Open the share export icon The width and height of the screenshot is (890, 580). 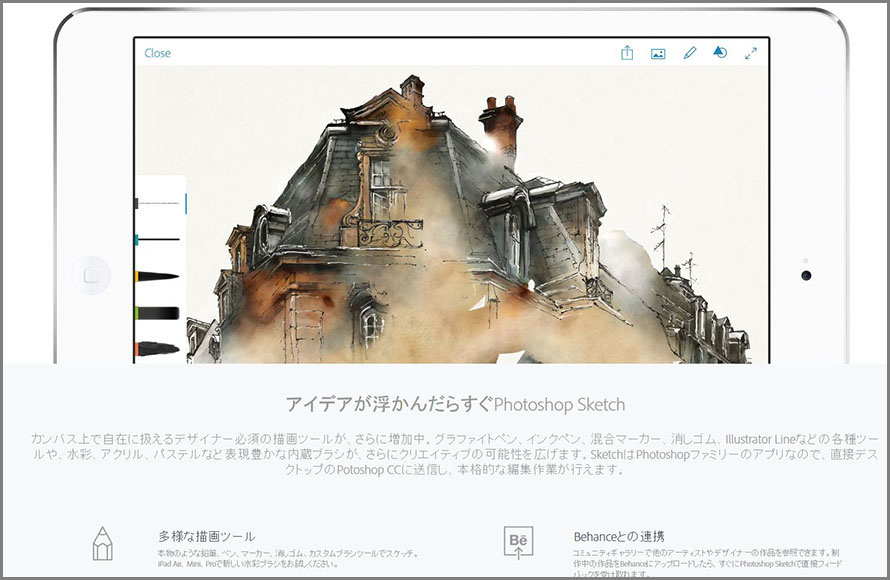(627, 53)
